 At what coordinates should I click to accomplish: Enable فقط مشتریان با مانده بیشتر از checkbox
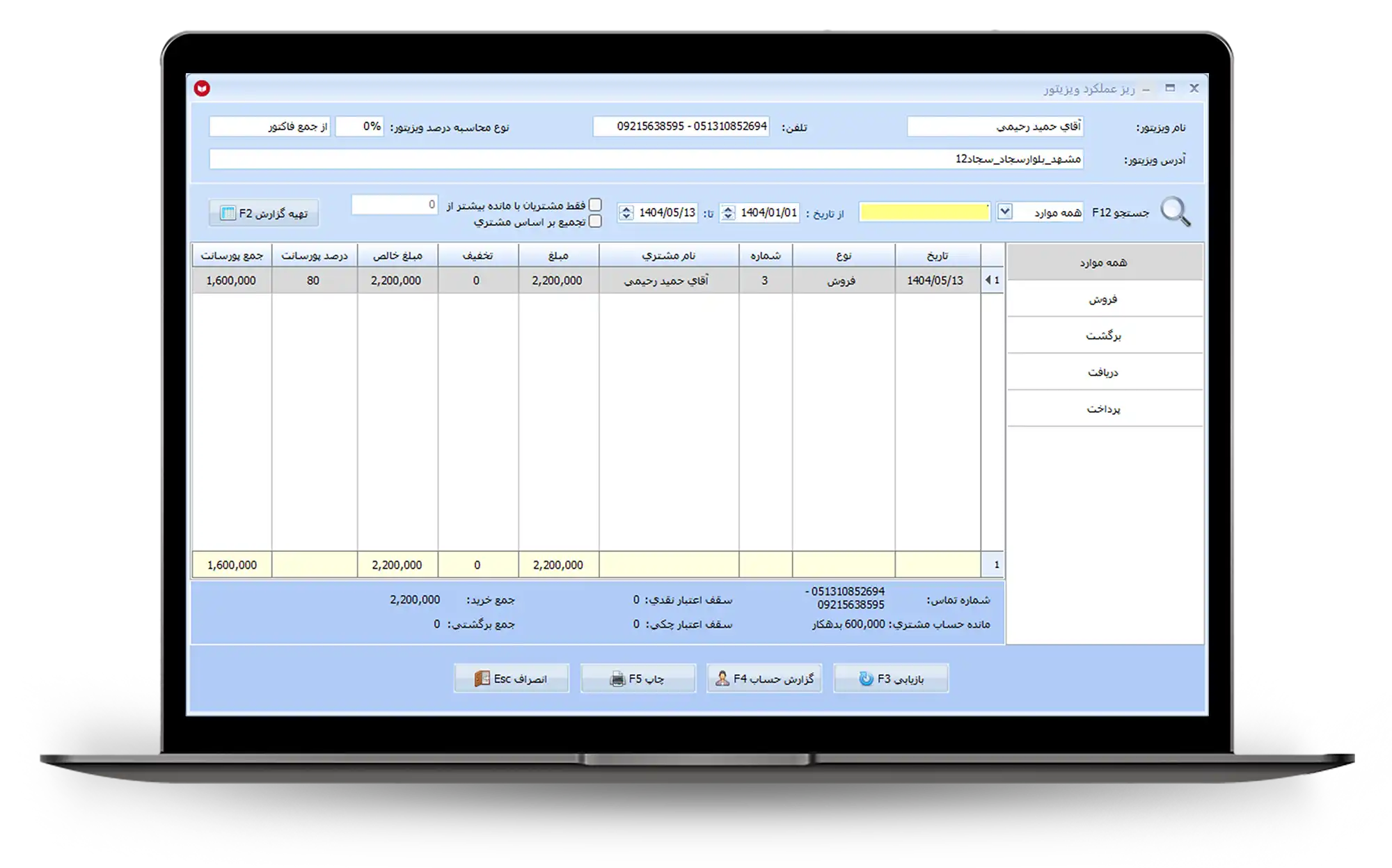pos(595,205)
